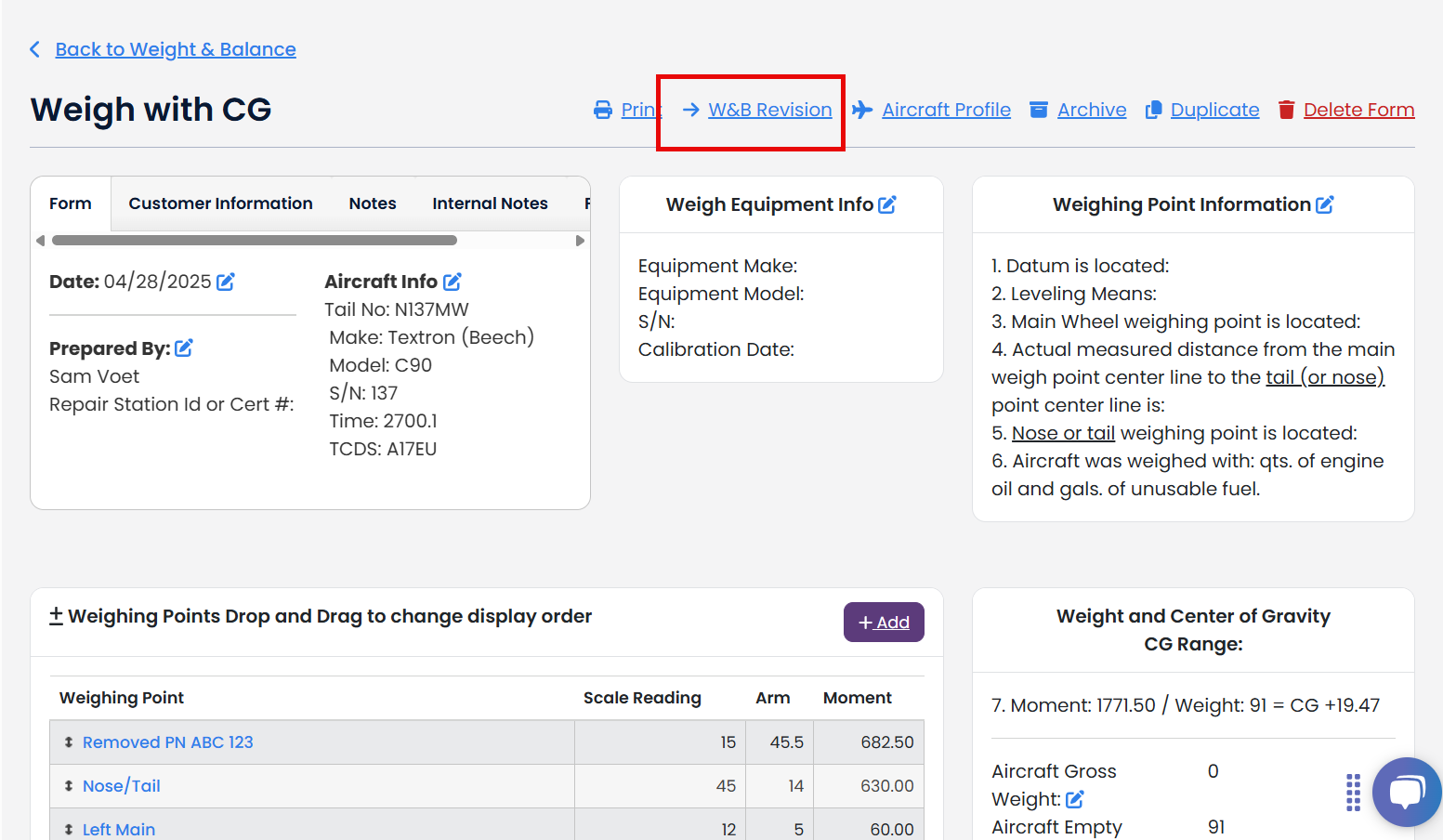The height and width of the screenshot is (840, 1443).
Task: Open the Aircraft Info edit icon
Action: 453,282
